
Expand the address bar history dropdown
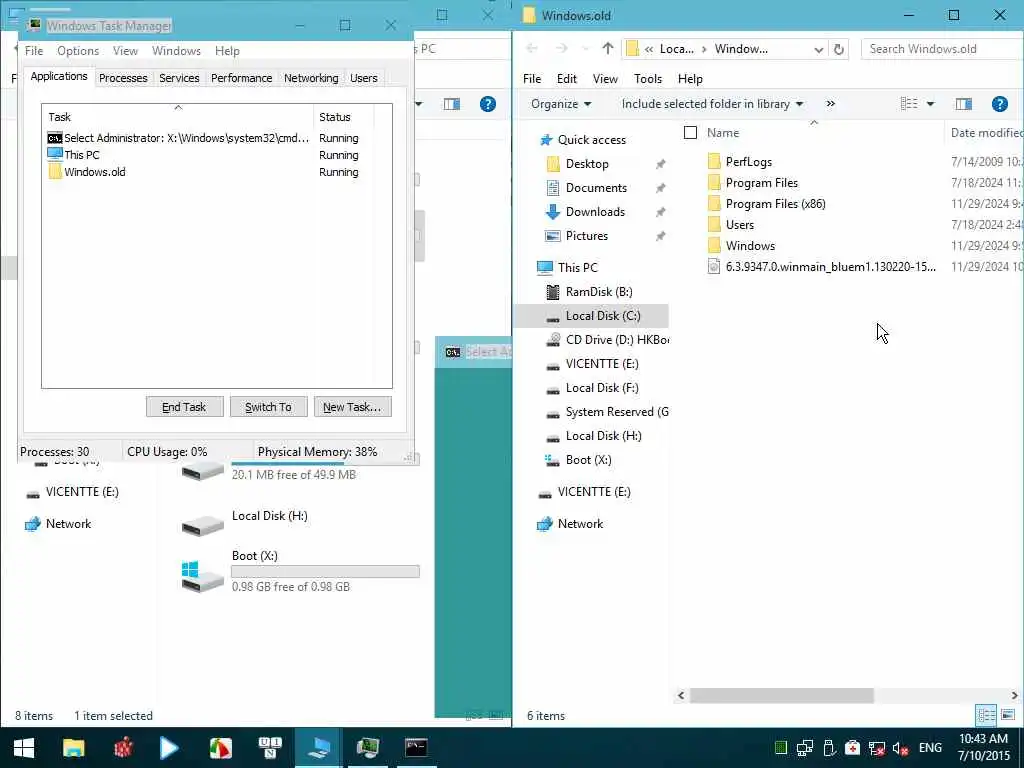pos(818,49)
